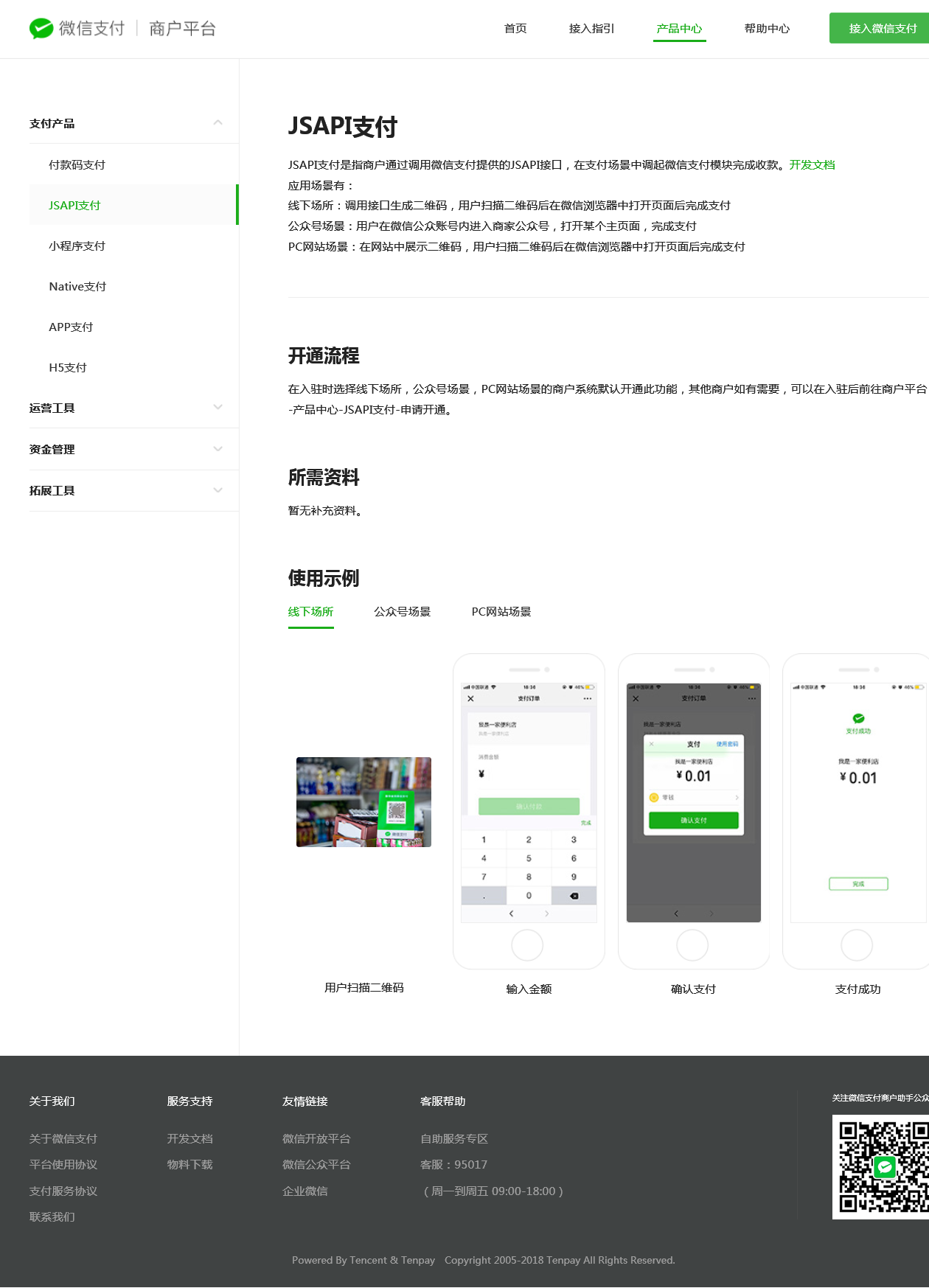
Task: Click the 确认支付 phone mockup image
Action: coord(694,811)
